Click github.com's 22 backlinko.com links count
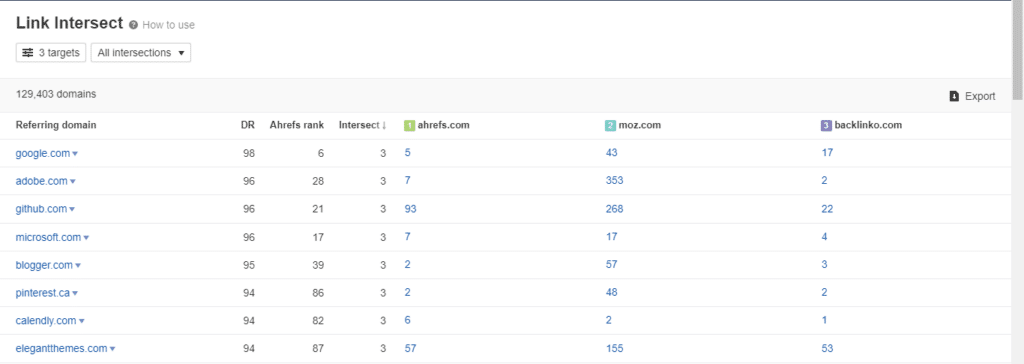1024x364 pixels. [x=827, y=209]
